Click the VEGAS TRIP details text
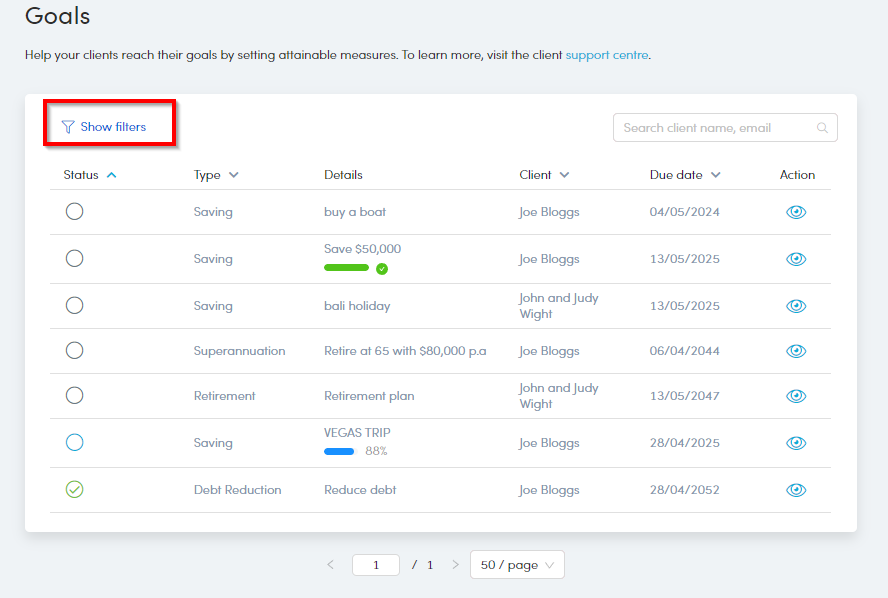This screenshot has width=888, height=598. 357,433
